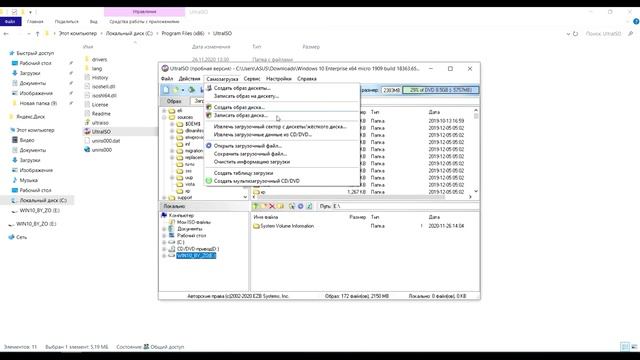
Task: Select 'Очистить информацию загрузки' entry
Action: click(x=252, y=162)
